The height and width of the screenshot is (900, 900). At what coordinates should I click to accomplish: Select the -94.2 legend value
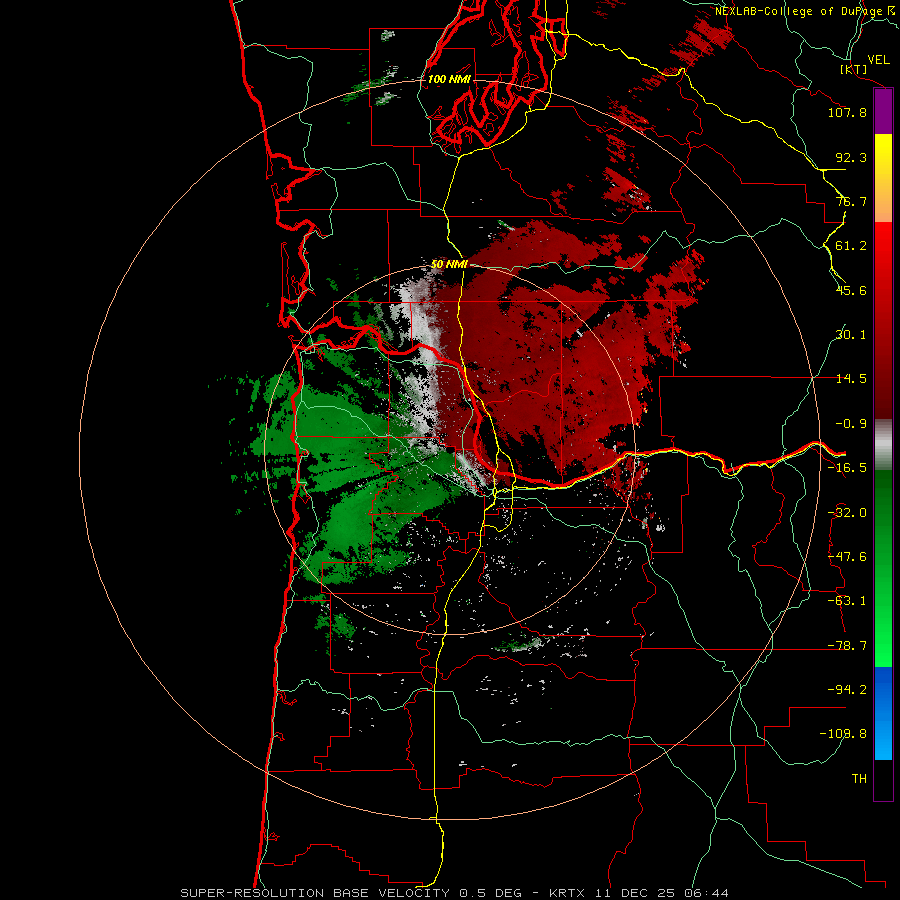pos(847,690)
